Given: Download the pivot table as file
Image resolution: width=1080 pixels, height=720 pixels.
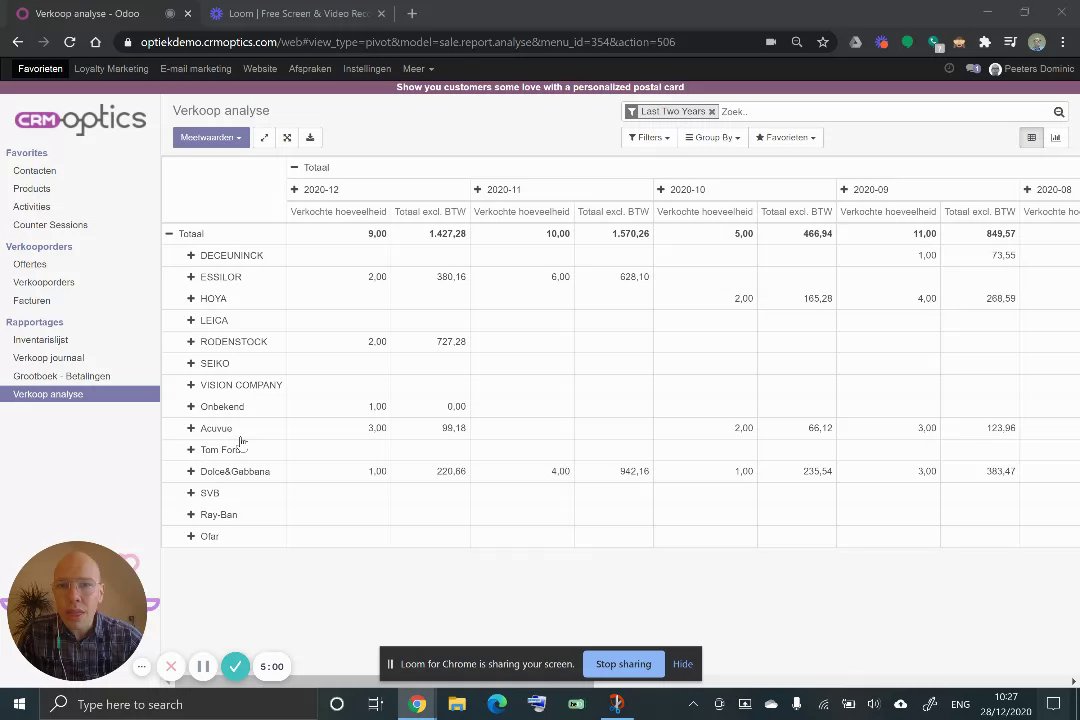Looking at the screenshot, I should tap(310, 138).
